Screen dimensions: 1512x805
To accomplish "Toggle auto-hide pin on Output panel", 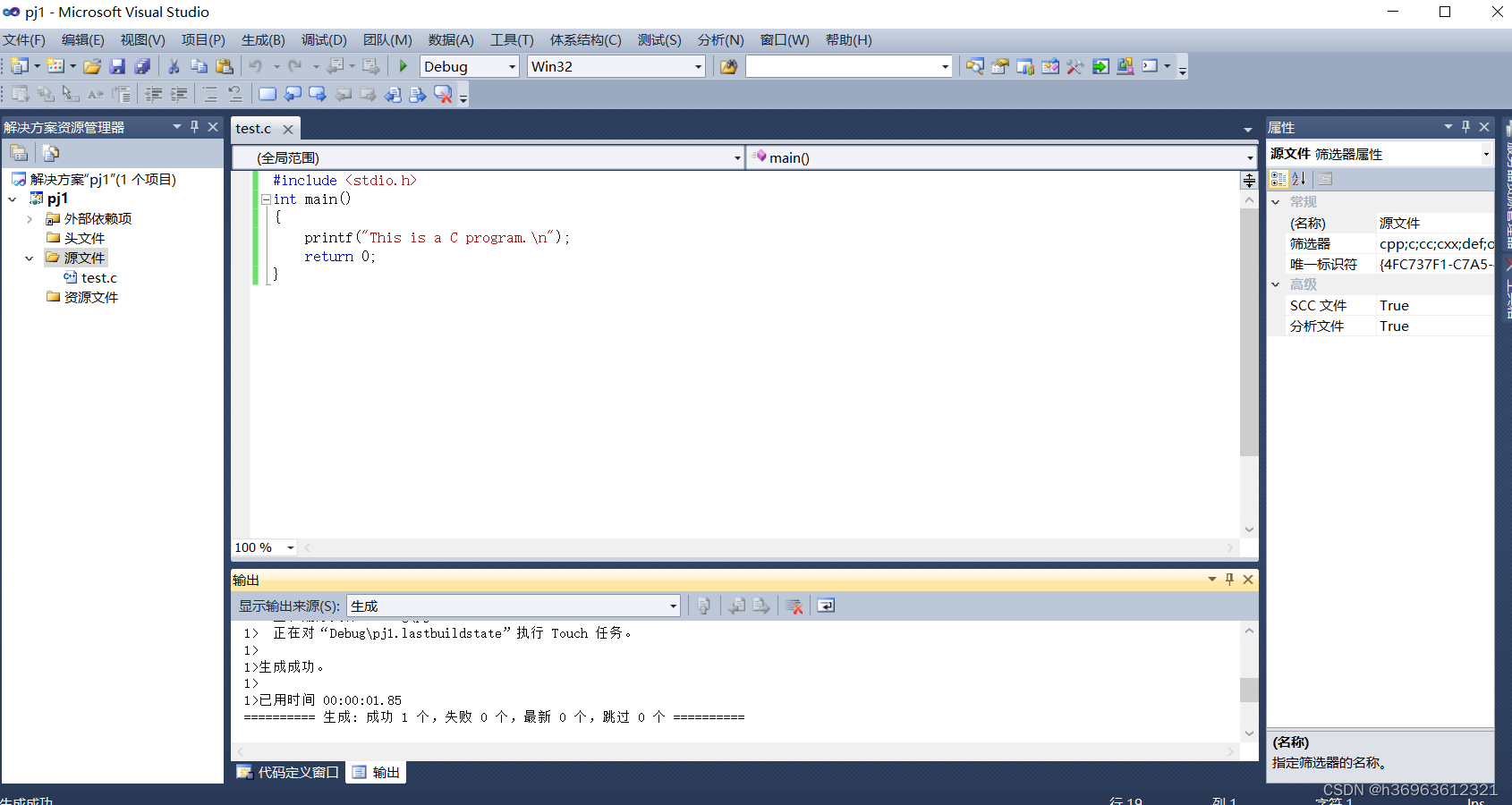I will coord(1229,580).
